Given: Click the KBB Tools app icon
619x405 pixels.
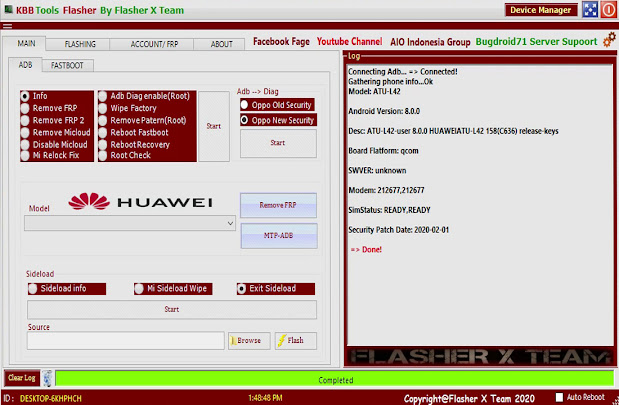Looking at the screenshot, I should pyautogui.click(x=8, y=9).
